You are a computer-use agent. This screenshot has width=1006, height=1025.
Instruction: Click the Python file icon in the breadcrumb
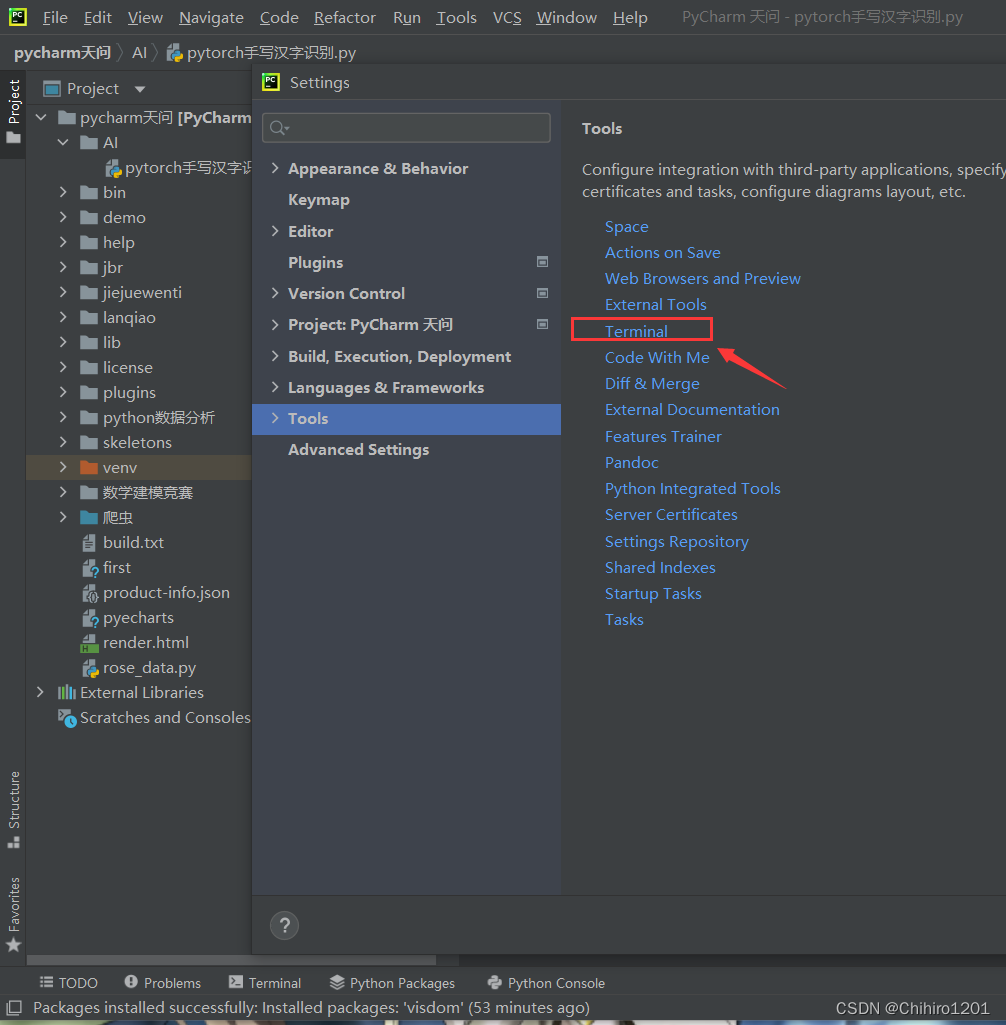[x=175, y=53]
